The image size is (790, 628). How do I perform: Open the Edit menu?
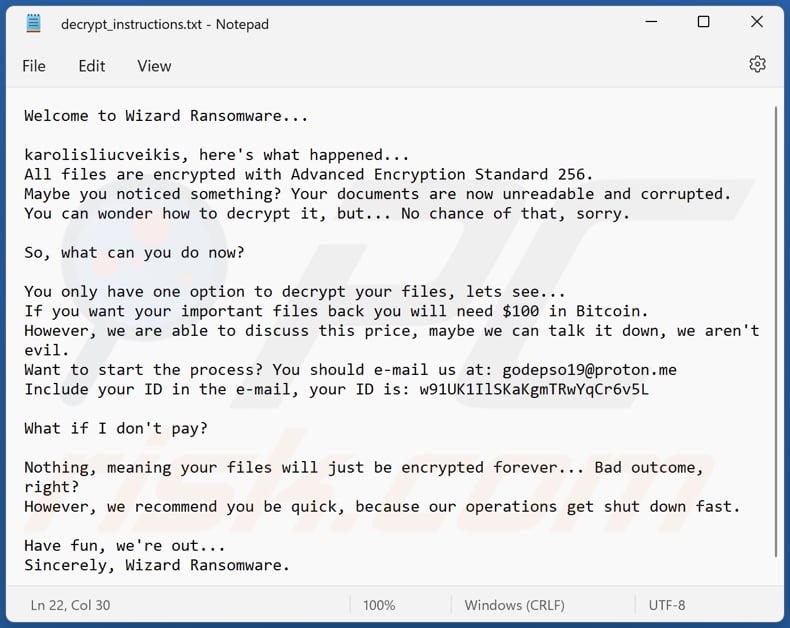pyautogui.click(x=92, y=66)
